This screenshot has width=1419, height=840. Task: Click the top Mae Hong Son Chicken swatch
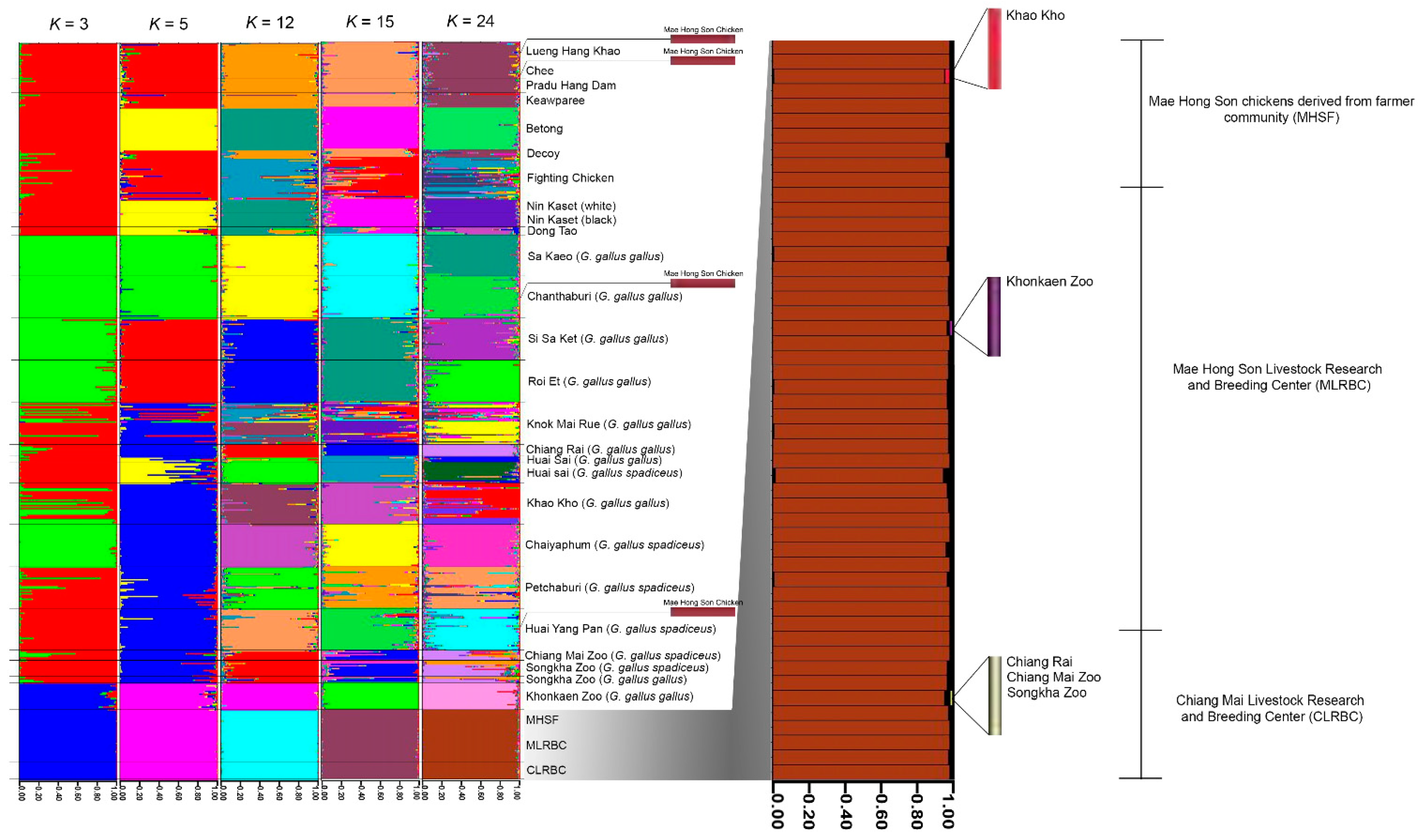coord(702,39)
